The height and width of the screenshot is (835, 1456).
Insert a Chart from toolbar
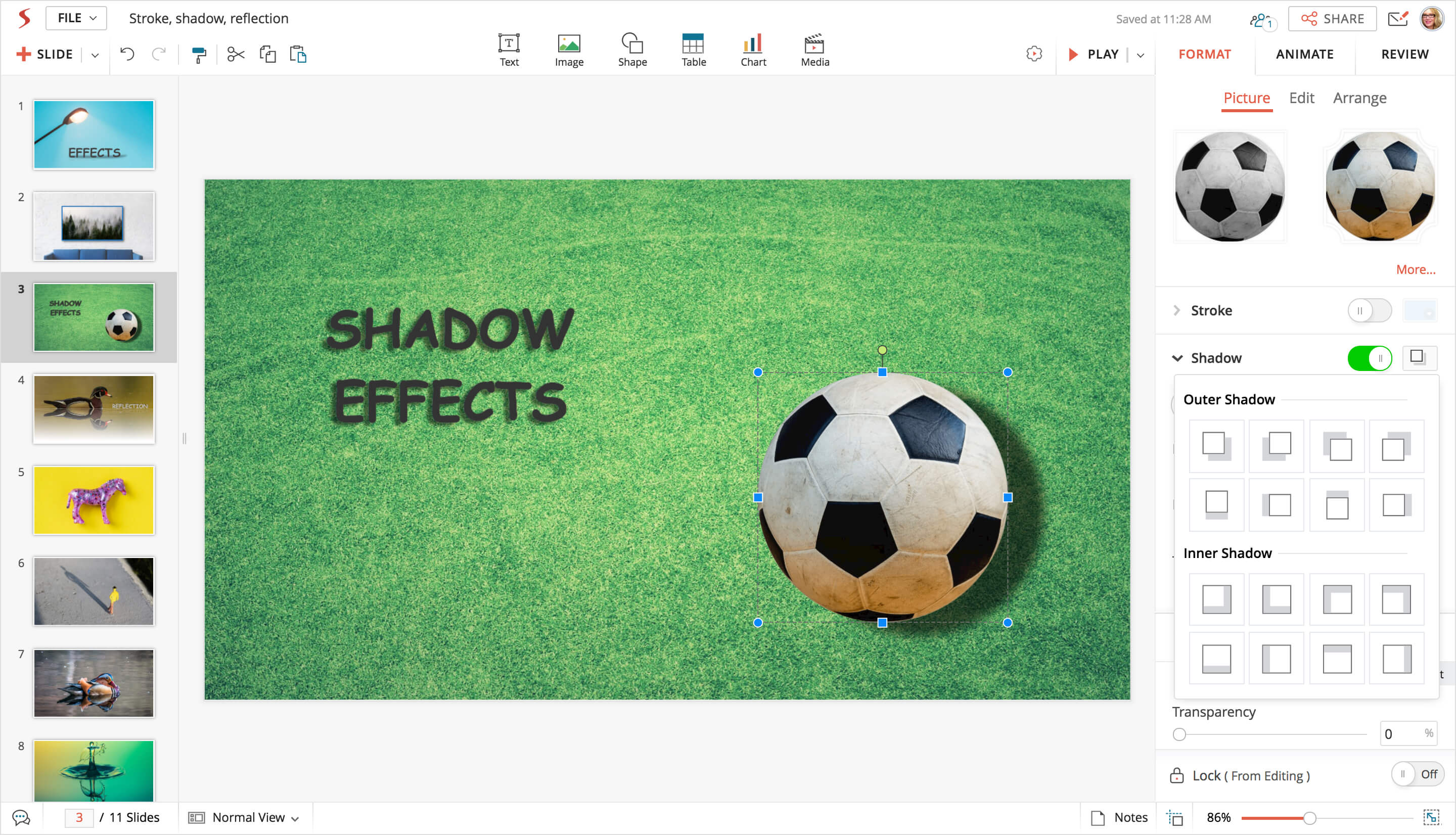pos(752,50)
